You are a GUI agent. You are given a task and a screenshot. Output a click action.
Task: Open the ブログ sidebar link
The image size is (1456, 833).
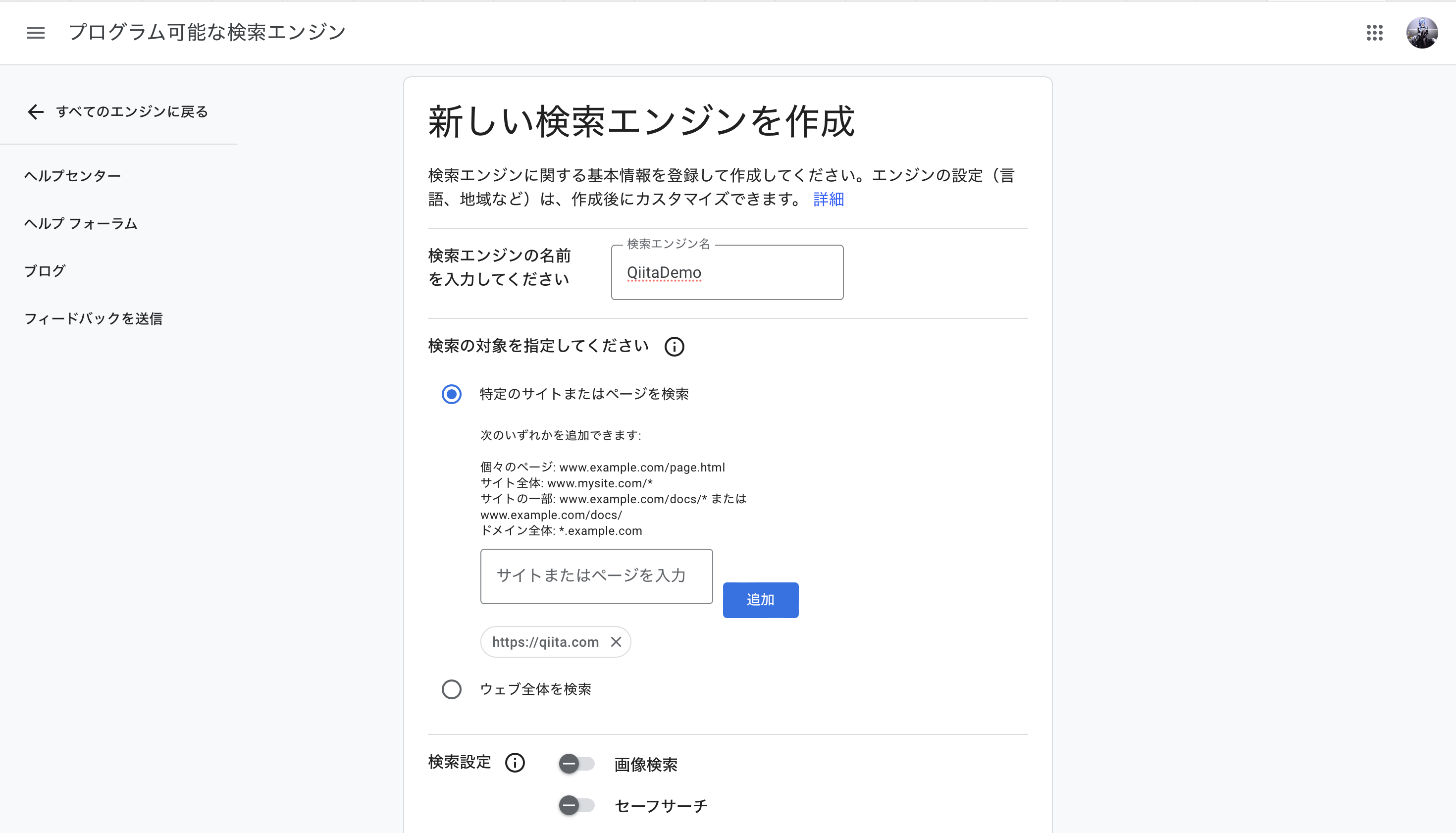(45, 270)
